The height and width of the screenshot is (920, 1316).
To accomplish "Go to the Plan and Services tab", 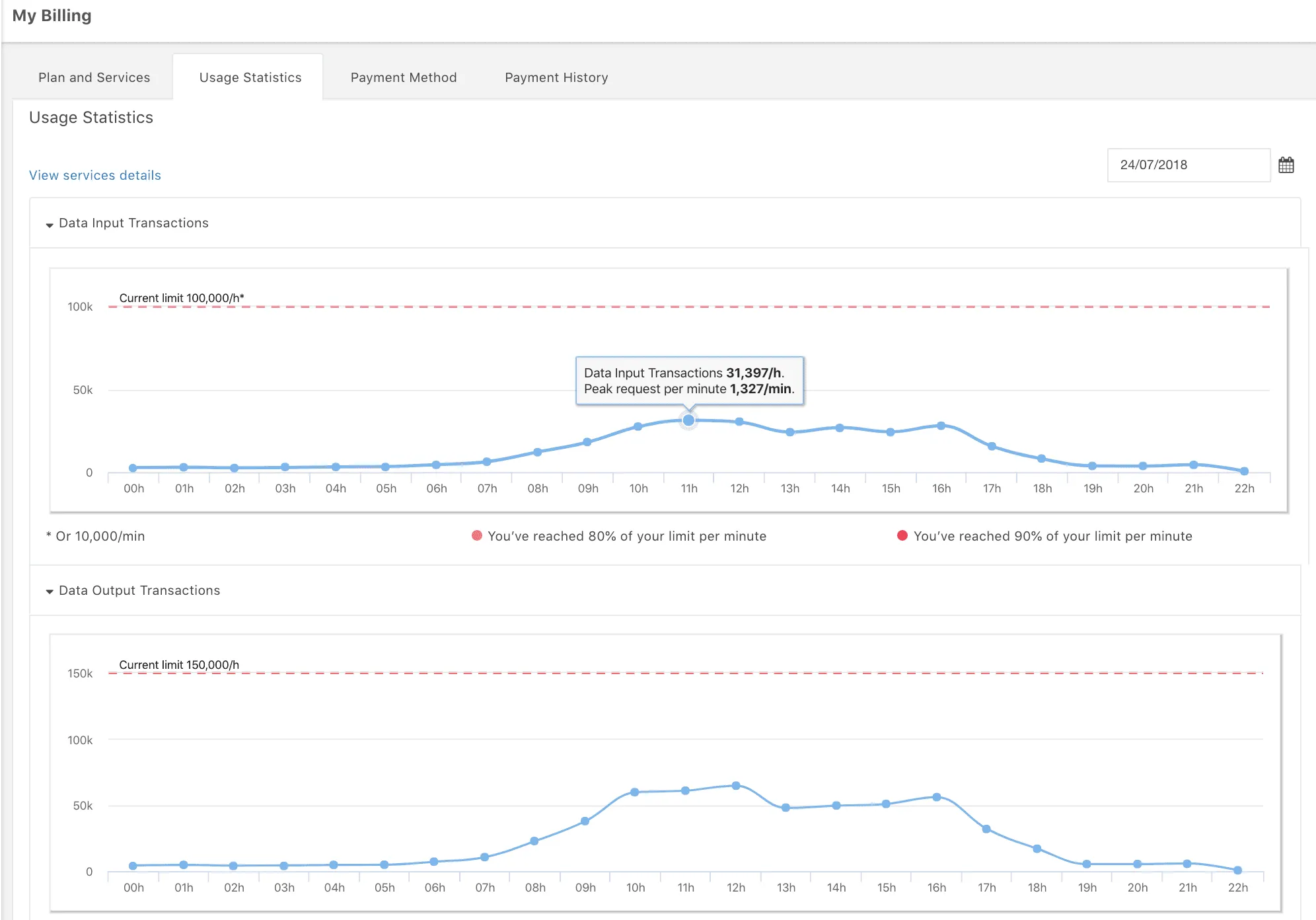I will pyautogui.click(x=94, y=77).
